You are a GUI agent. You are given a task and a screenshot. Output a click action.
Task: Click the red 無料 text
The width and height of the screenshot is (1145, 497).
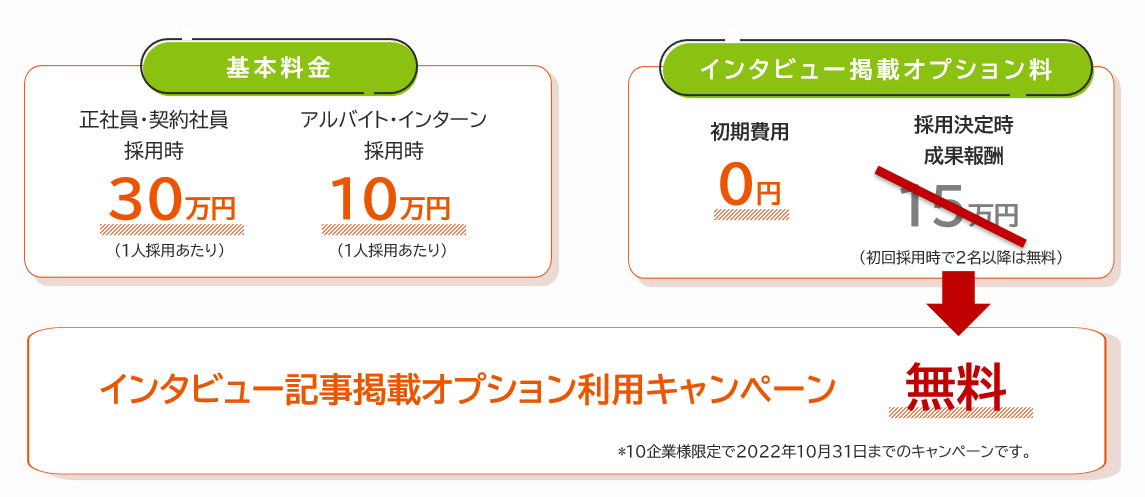[x=955, y=383]
